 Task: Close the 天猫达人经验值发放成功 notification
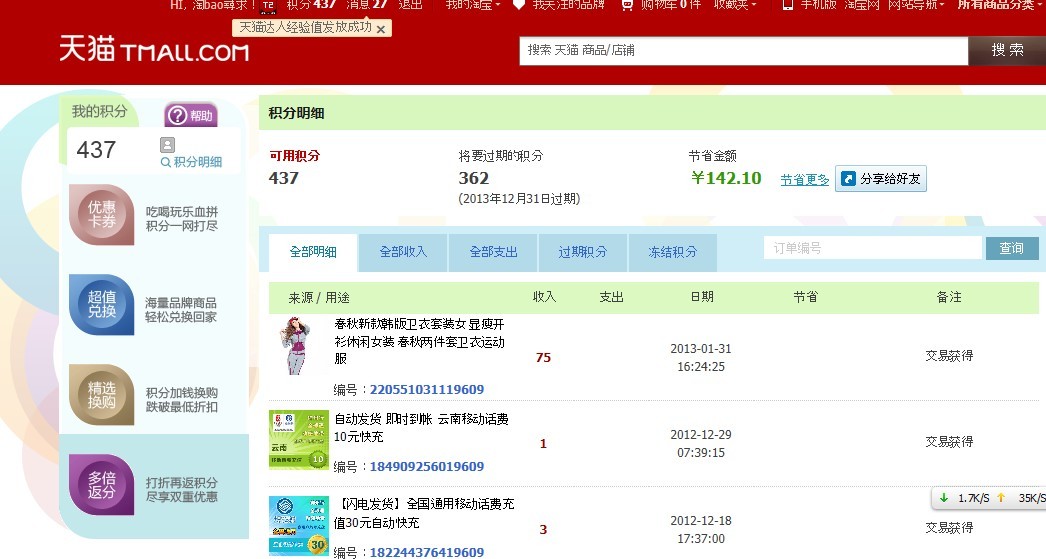pyautogui.click(x=381, y=29)
